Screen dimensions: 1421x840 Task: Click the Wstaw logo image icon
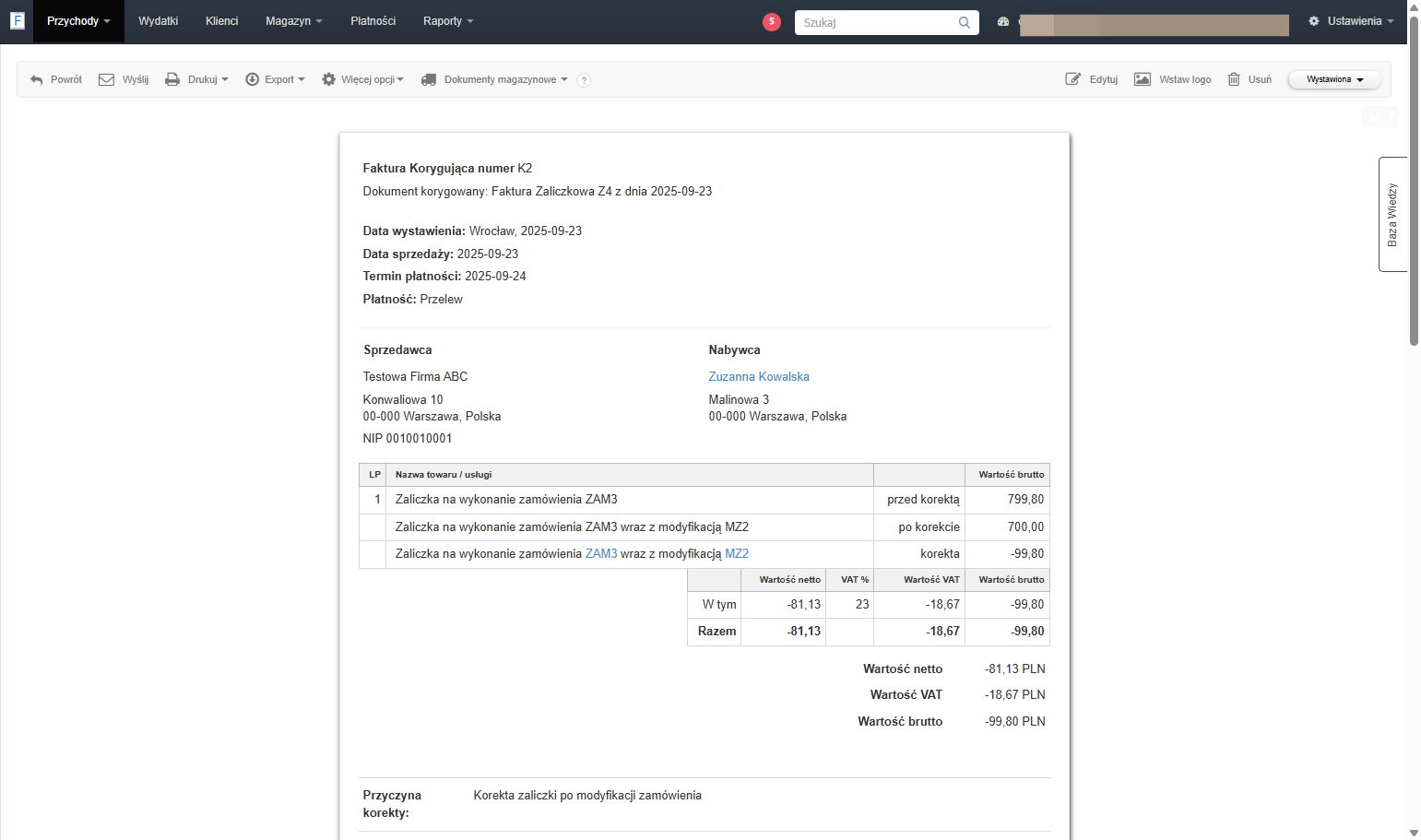coord(1143,79)
